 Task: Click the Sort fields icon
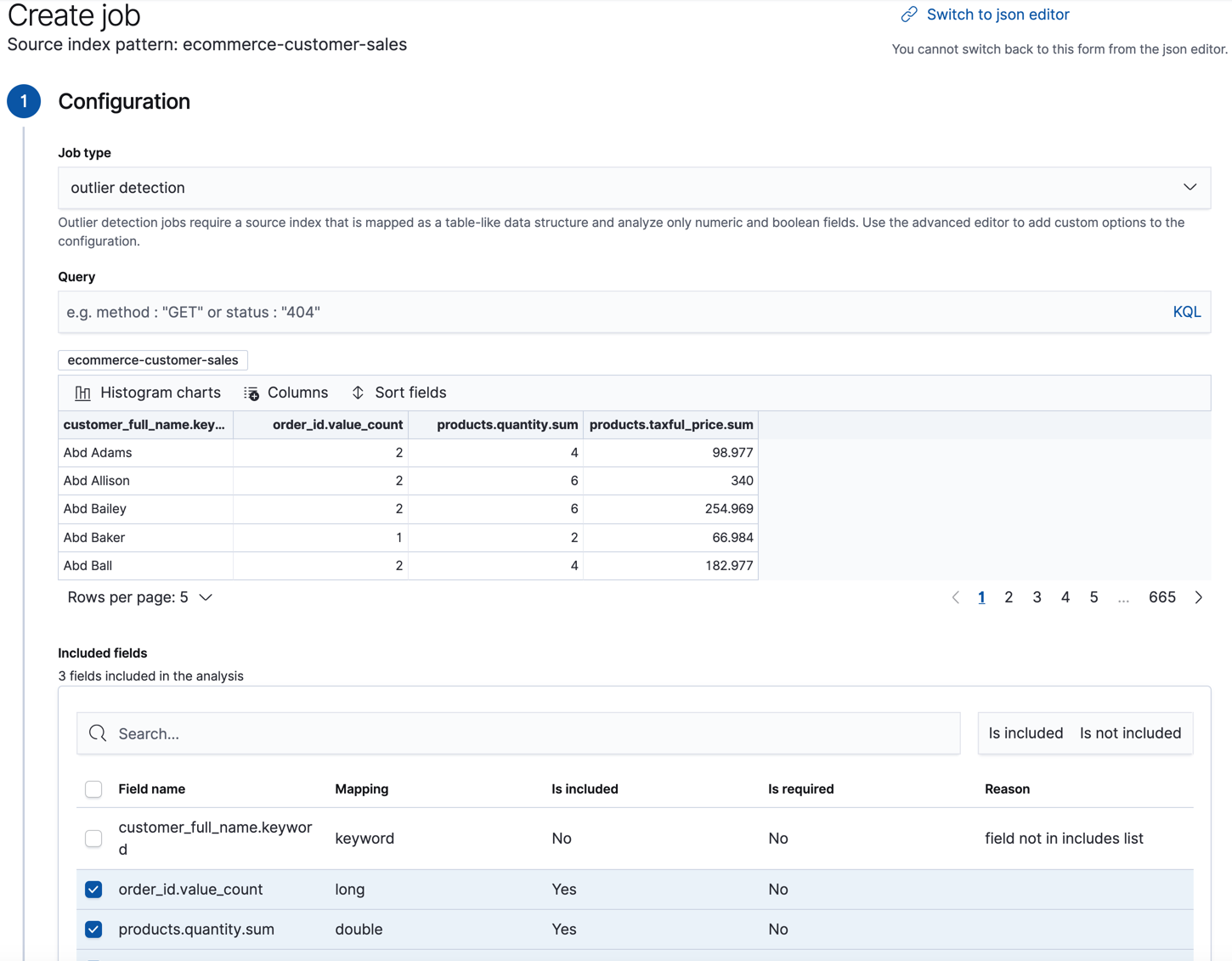[x=359, y=393]
